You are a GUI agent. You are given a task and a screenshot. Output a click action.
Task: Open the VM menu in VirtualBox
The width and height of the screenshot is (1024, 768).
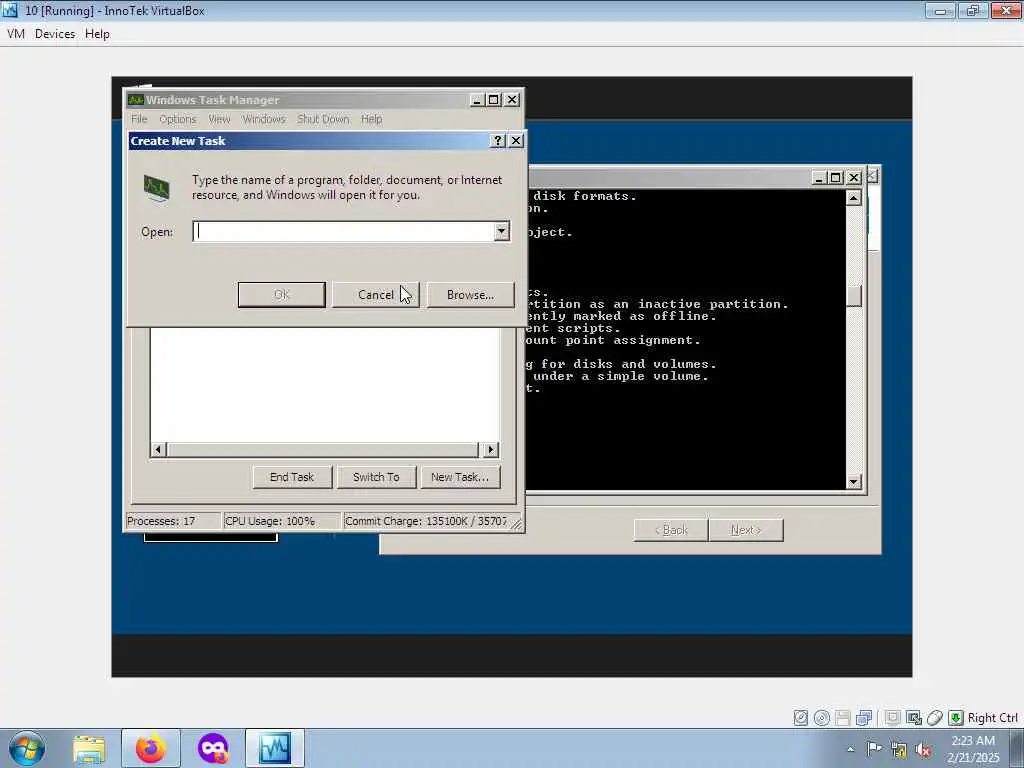(16, 34)
